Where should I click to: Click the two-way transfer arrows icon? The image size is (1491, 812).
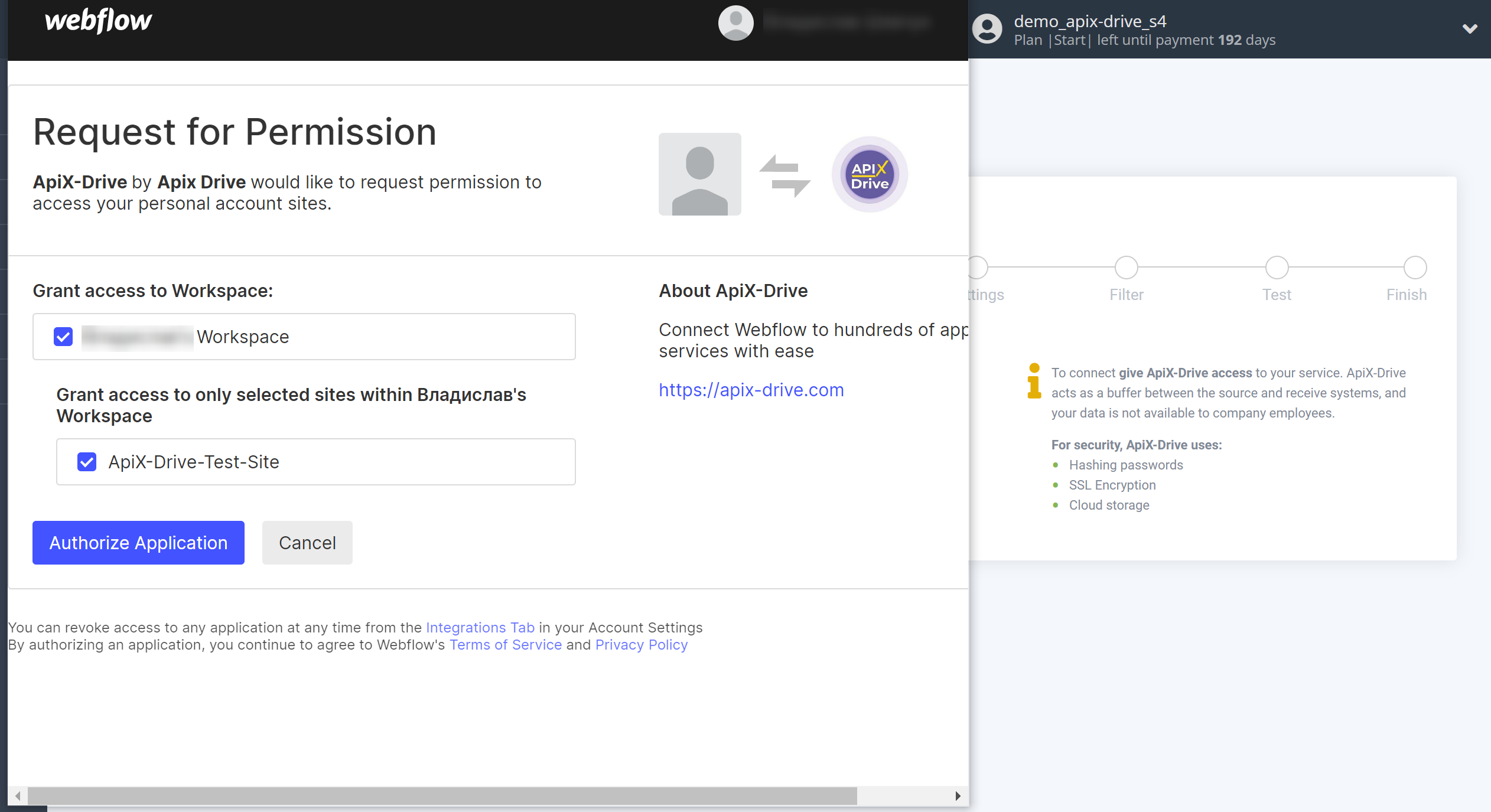point(785,176)
